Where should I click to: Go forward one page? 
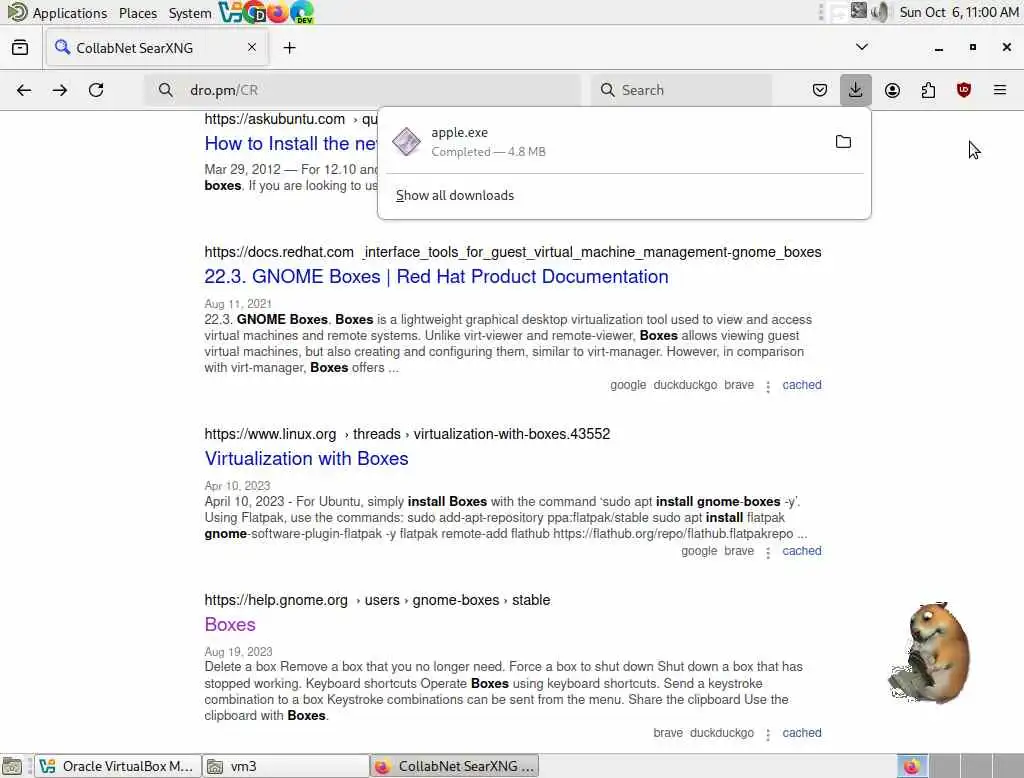click(60, 90)
